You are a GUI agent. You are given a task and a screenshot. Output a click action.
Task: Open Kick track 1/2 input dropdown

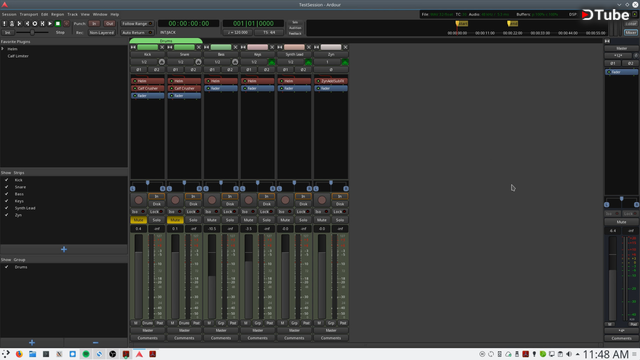click(x=144, y=62)
